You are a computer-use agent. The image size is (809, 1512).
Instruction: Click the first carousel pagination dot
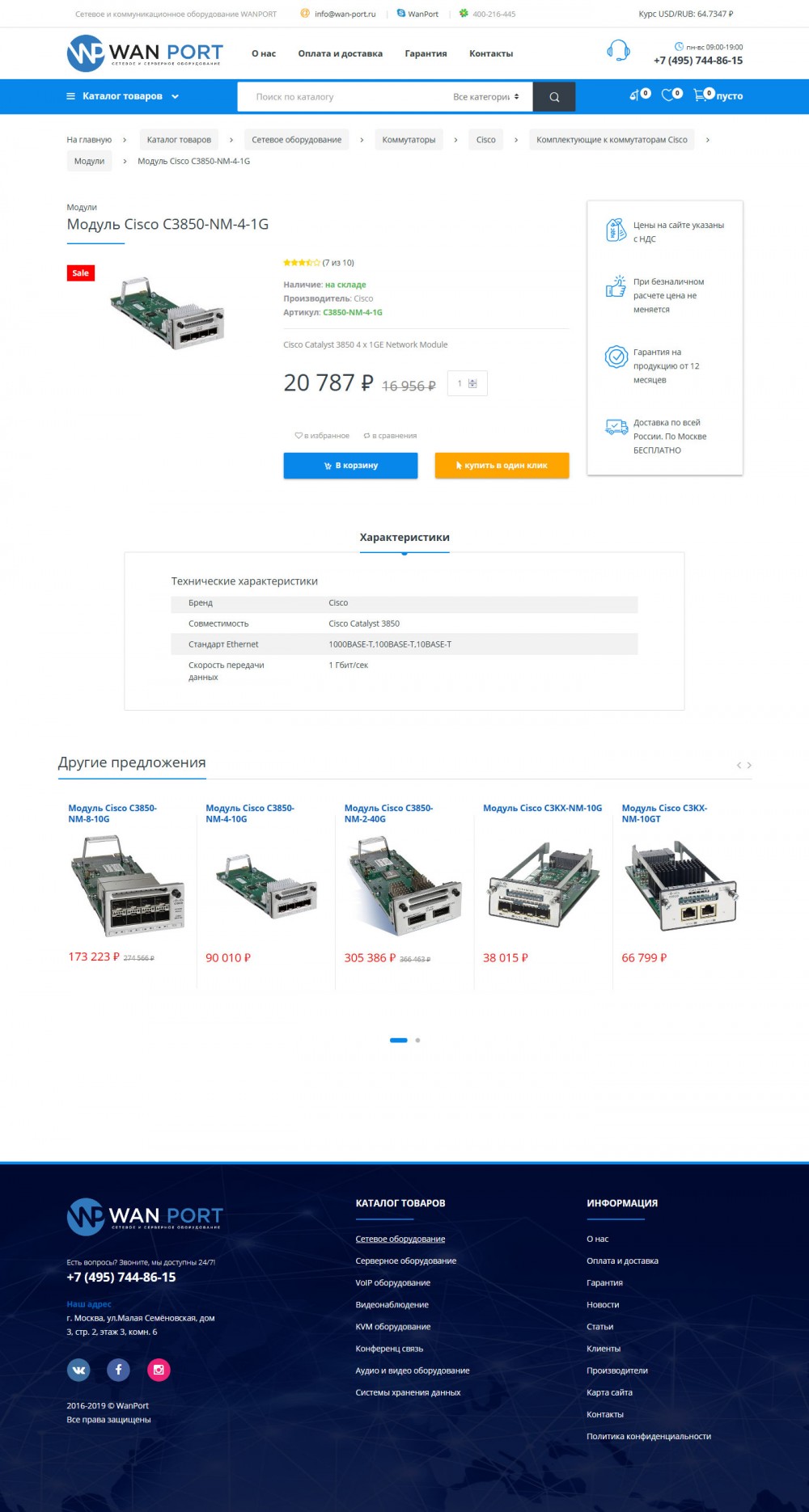click(399, 1041)
